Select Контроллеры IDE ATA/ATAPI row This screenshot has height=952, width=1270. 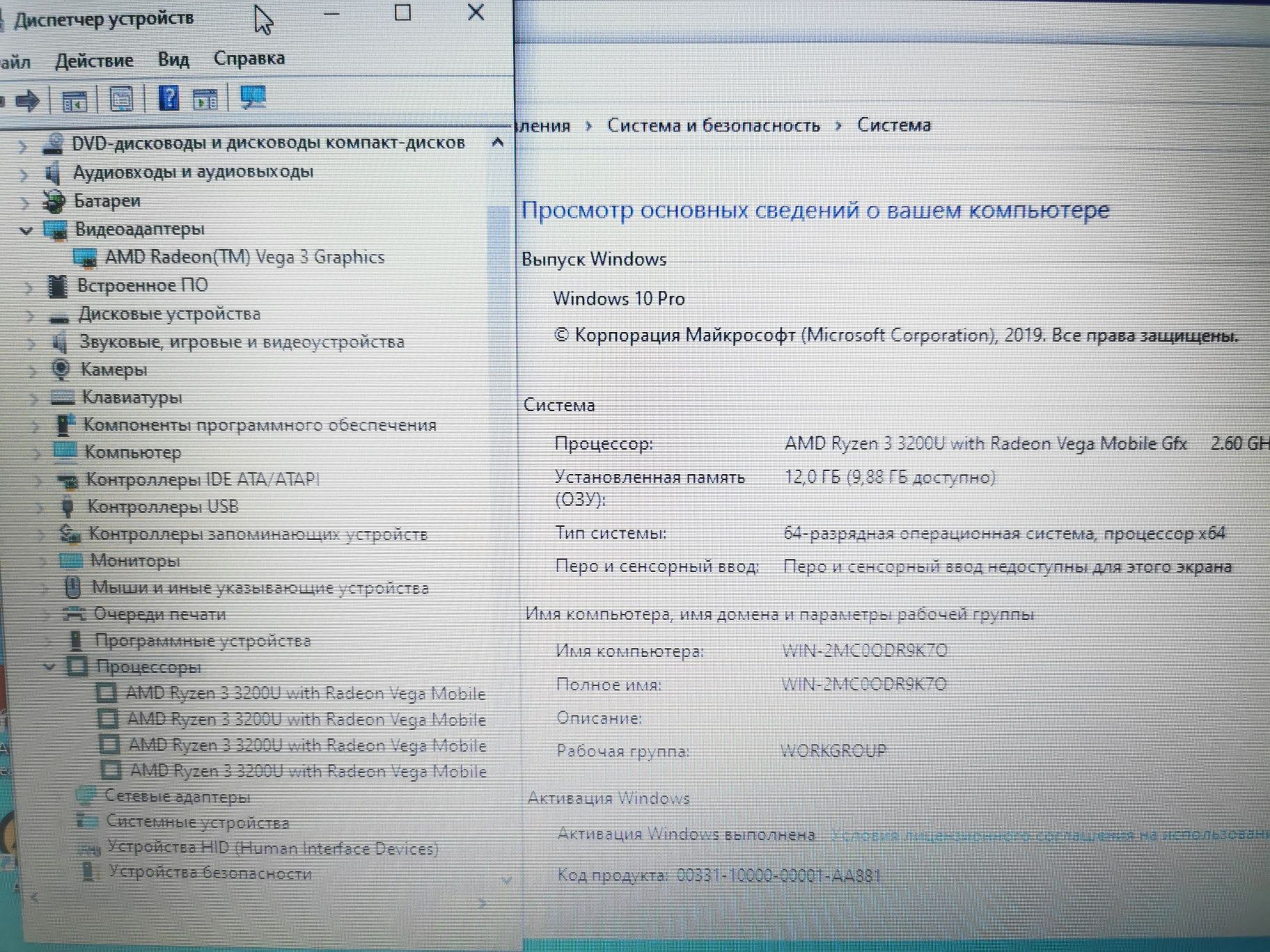click(x=203, y=479)
